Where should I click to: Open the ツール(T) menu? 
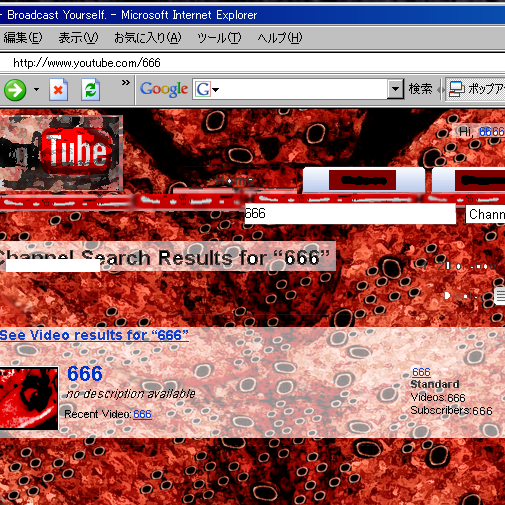(219, 38)
